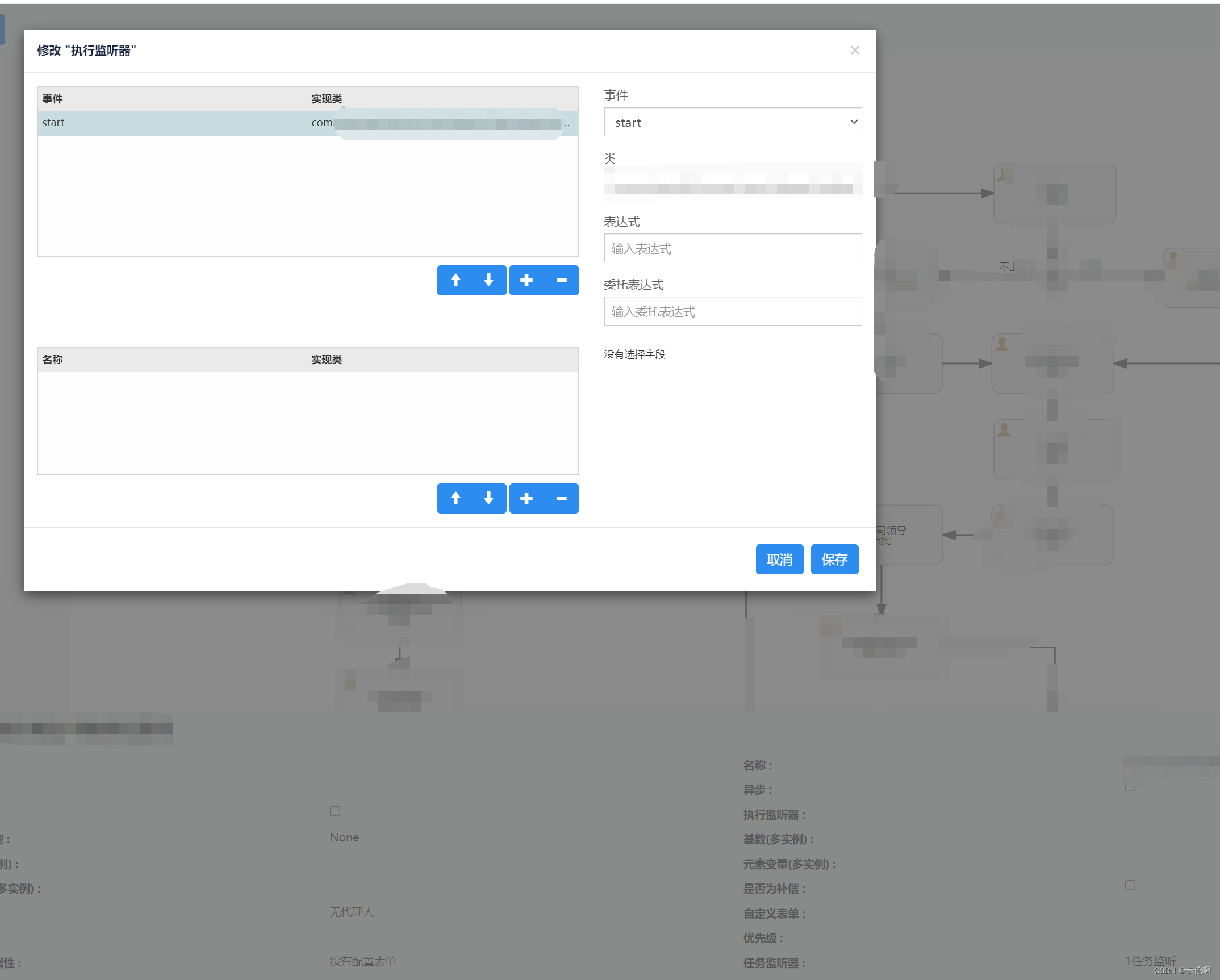This screenshot has height=980, width=1220.
Task: Move the start listener up with arrow icon
Action: [x=455, y=280]
